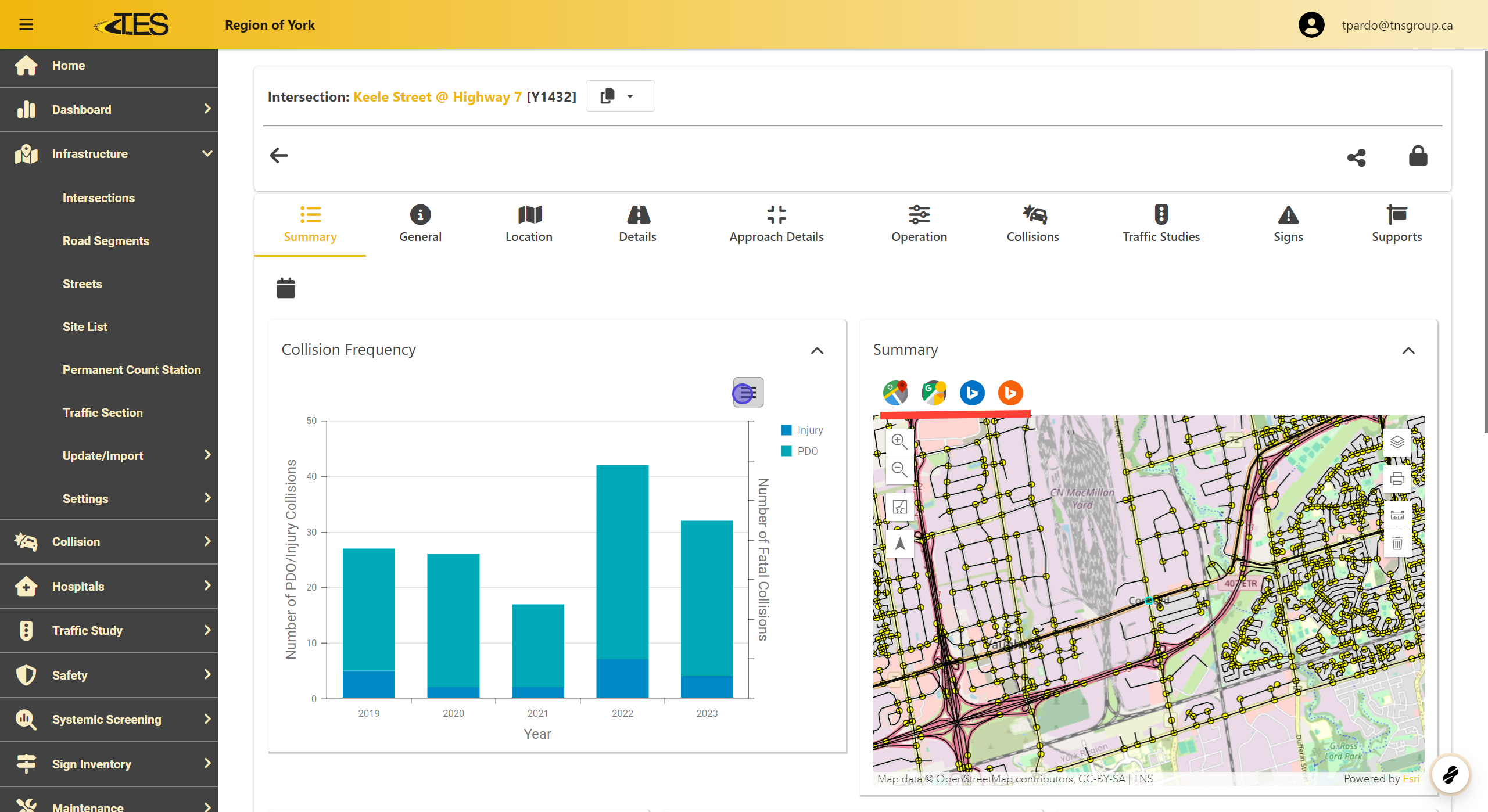Open blue Bing Maps icon
The height and width of the screenshot is (812, 1488).
tap(972, 393)
